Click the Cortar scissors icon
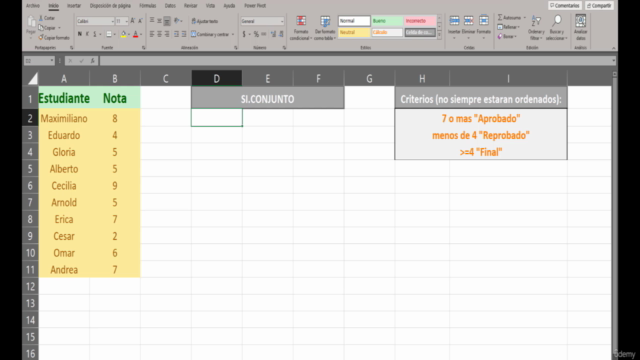640x360 pixels. click(x=41, y=18)
